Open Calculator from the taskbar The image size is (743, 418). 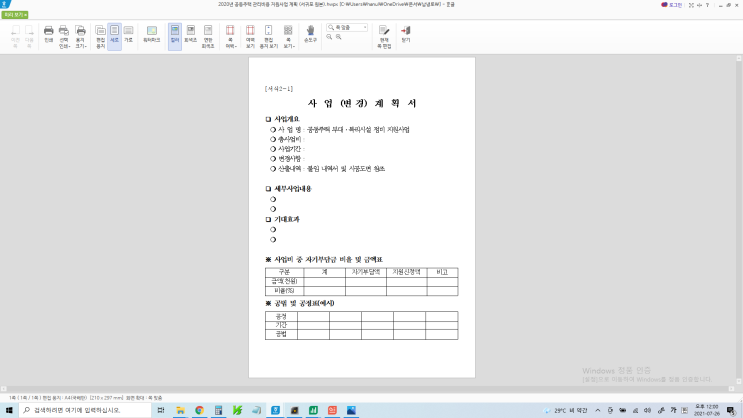[x=218, y=410]
